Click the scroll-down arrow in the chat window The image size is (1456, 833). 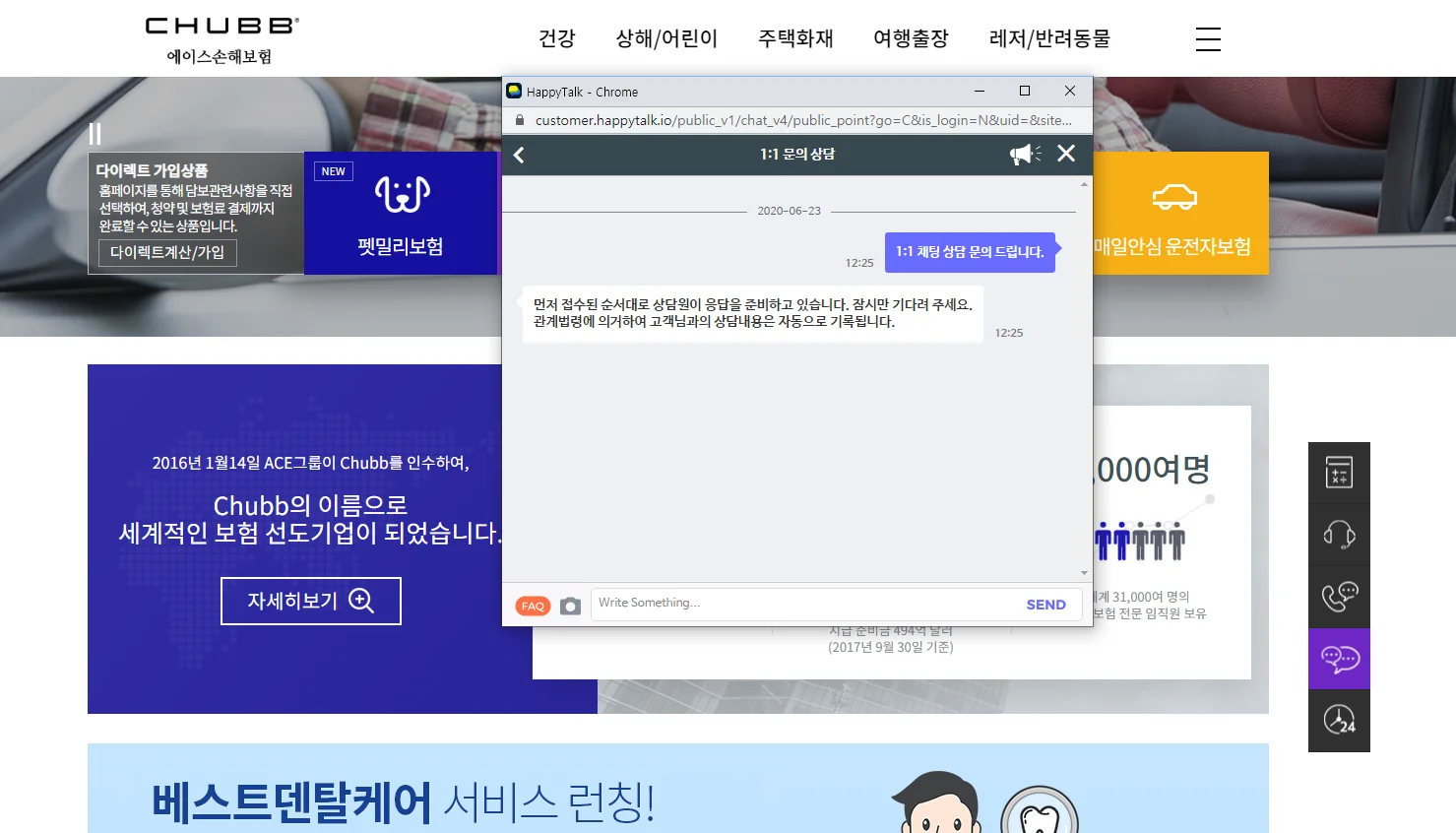click(x=1083, y=572)
